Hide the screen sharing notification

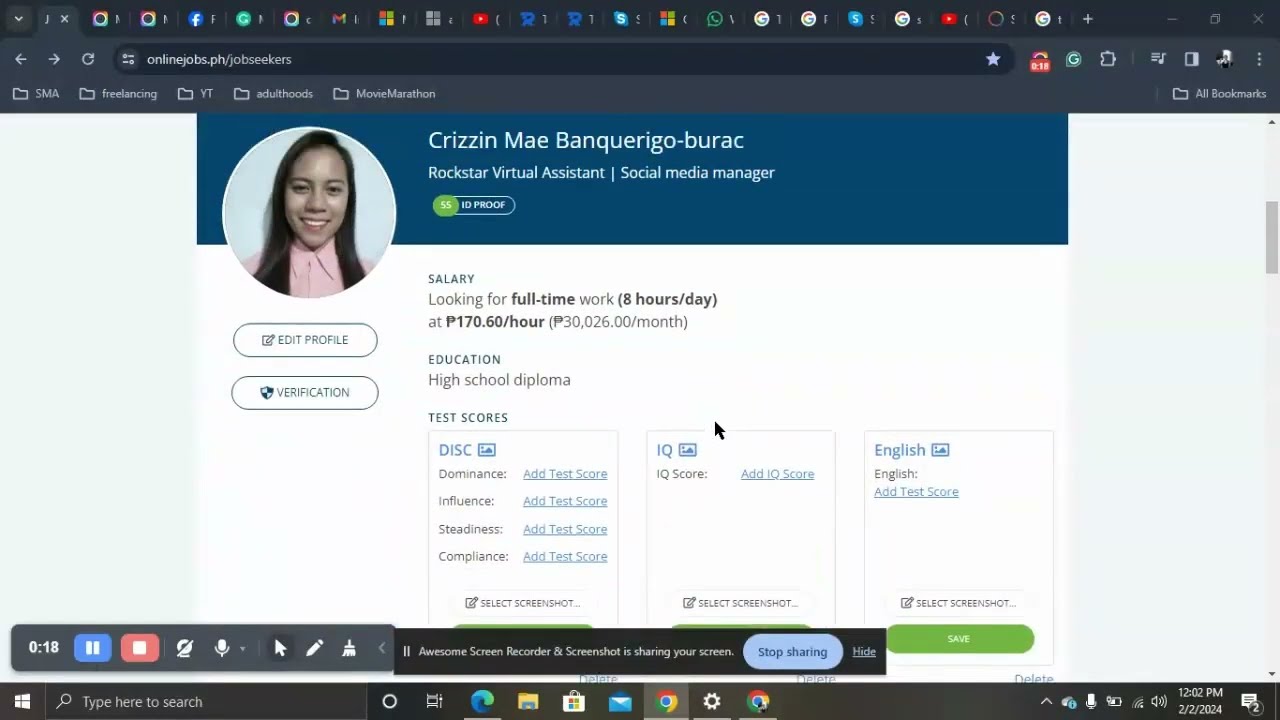pyautogui.click(x=864, y=652)
